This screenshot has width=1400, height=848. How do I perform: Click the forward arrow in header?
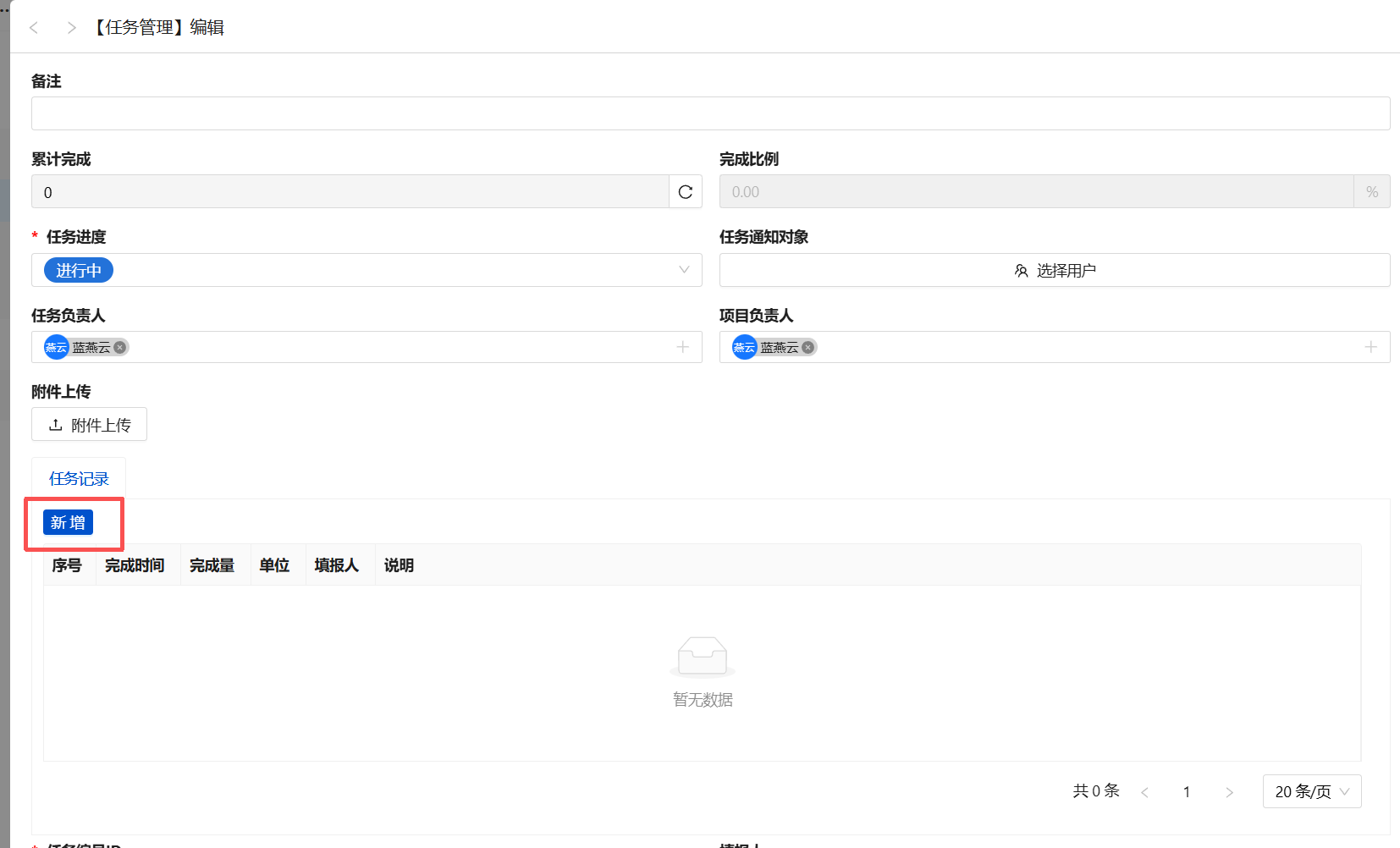(72, 28)
